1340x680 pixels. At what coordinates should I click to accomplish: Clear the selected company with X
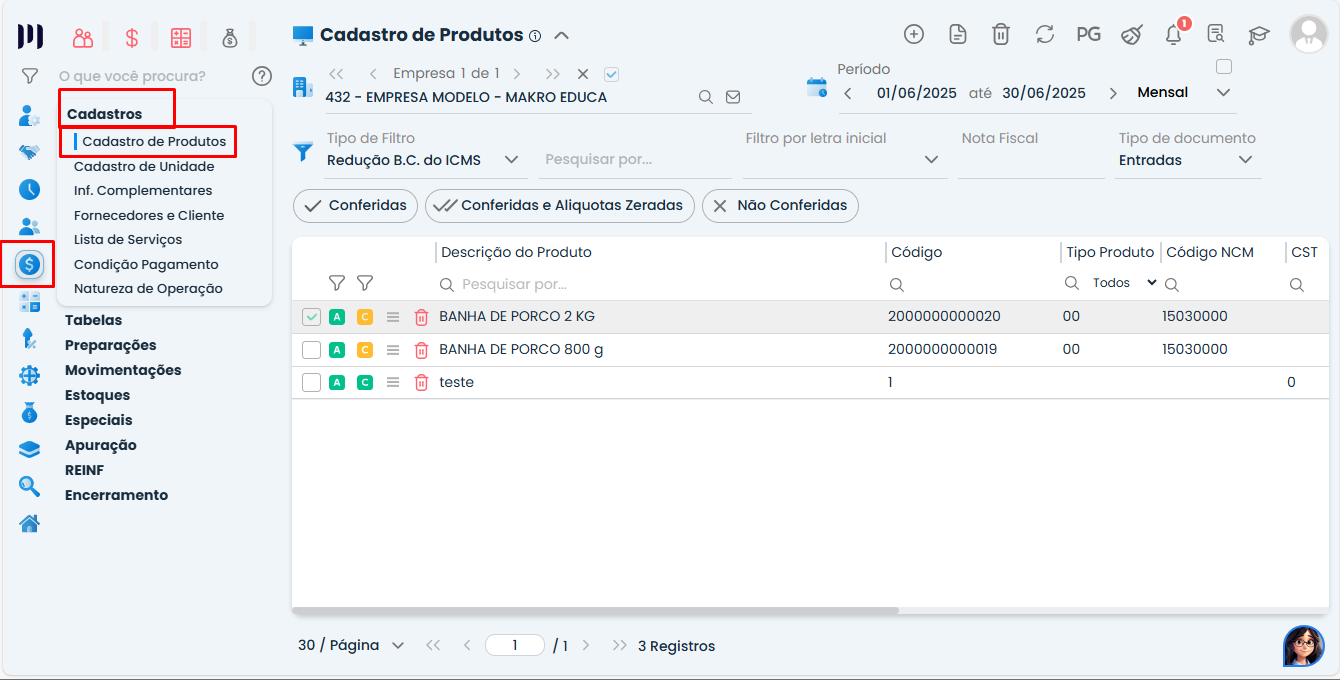[583, 74]
